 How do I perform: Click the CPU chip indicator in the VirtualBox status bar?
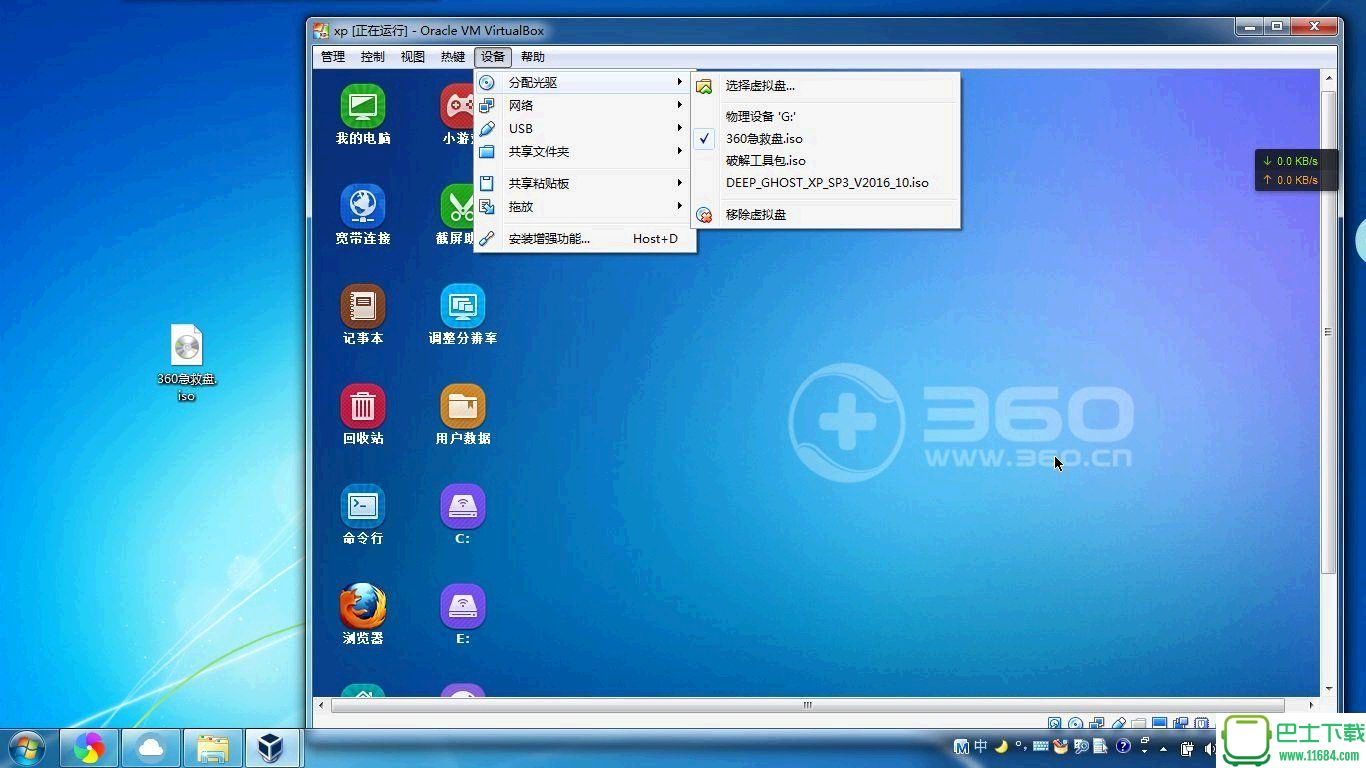click(x=1202, y=723)
